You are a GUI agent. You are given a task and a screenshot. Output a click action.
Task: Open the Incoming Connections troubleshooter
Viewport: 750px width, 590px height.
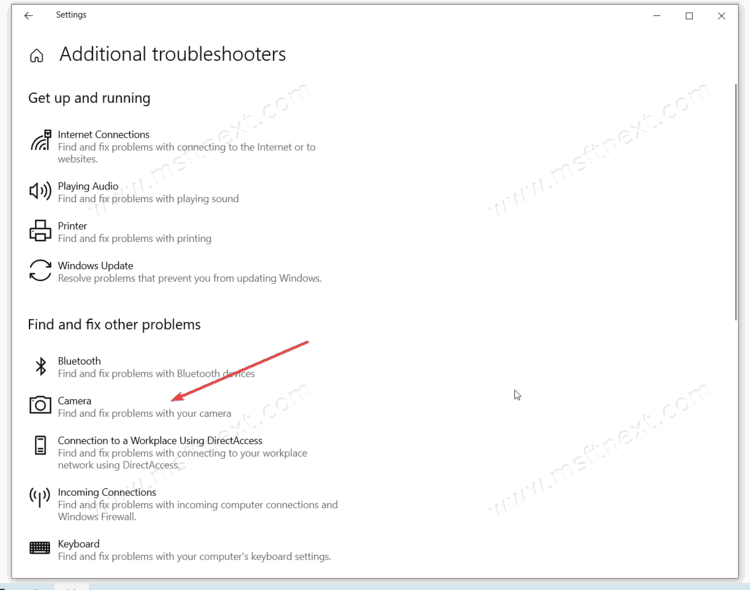(x=184, y=504)
